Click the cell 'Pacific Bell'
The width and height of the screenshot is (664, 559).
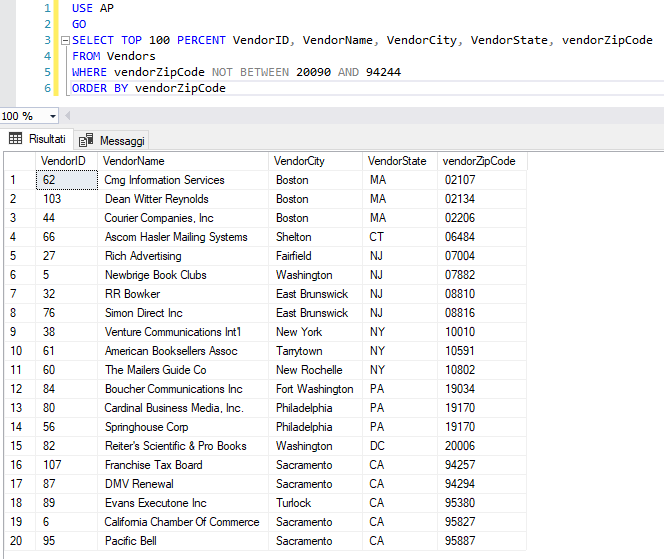pos(183,541)
